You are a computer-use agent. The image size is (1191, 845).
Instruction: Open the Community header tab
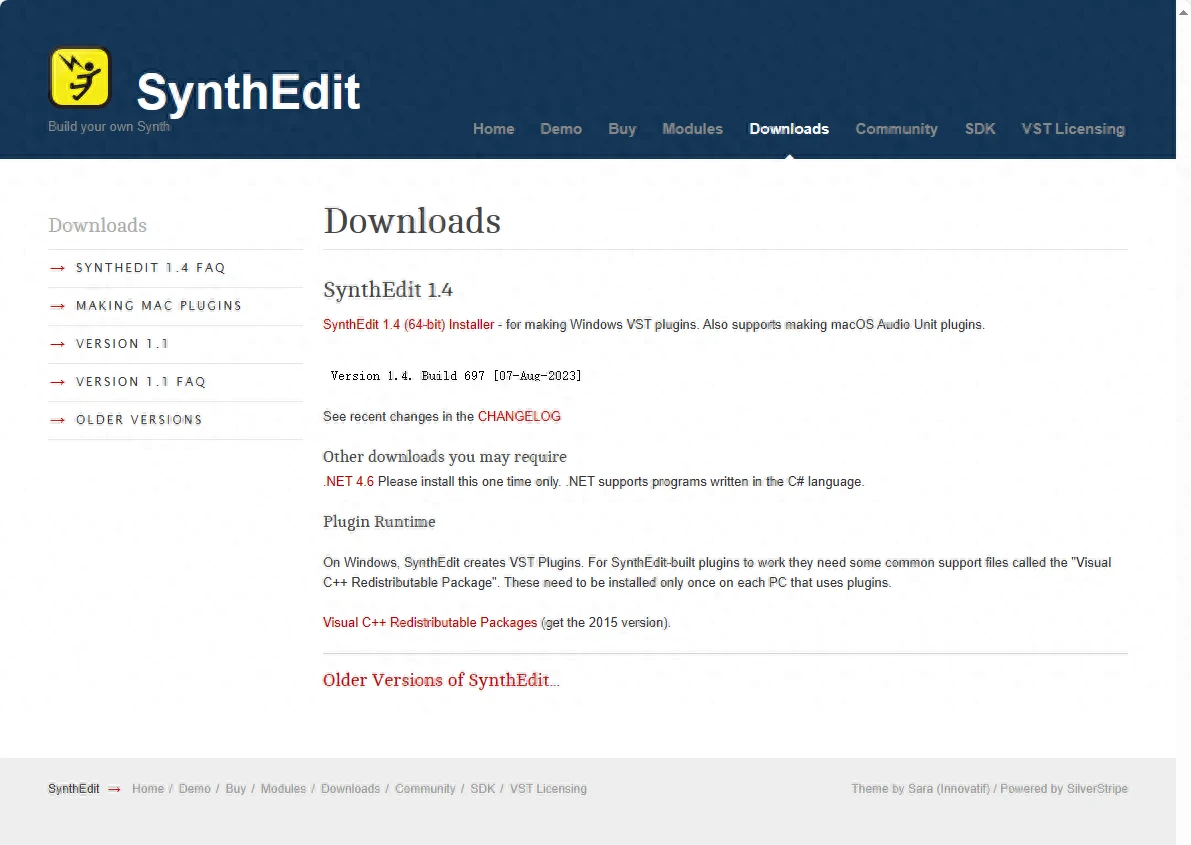[x=896, y=129]
